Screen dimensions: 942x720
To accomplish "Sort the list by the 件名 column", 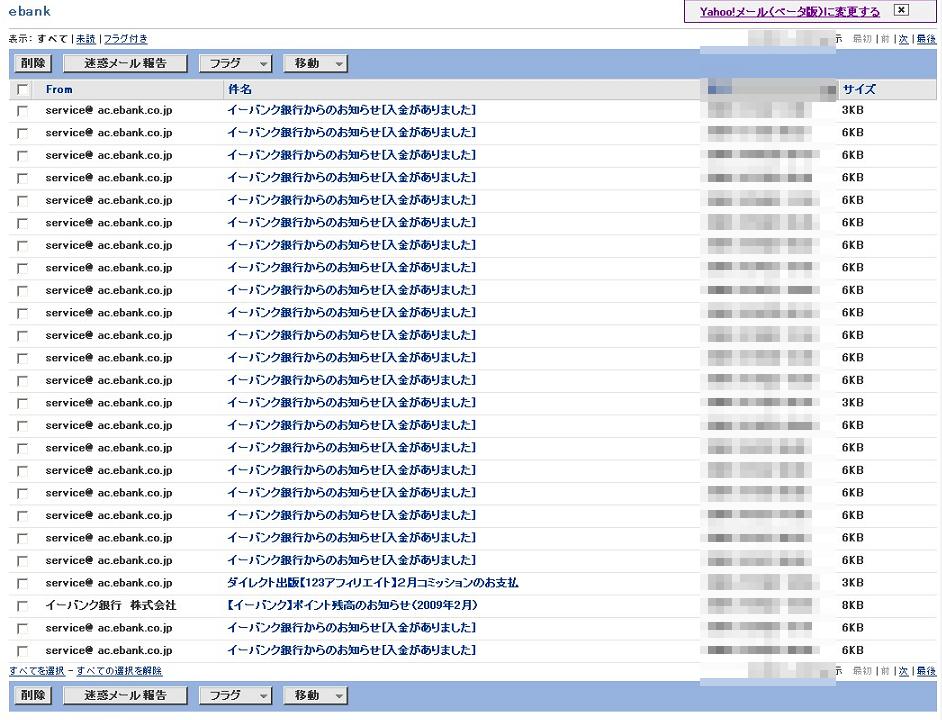I will click(x=240, y=89).
